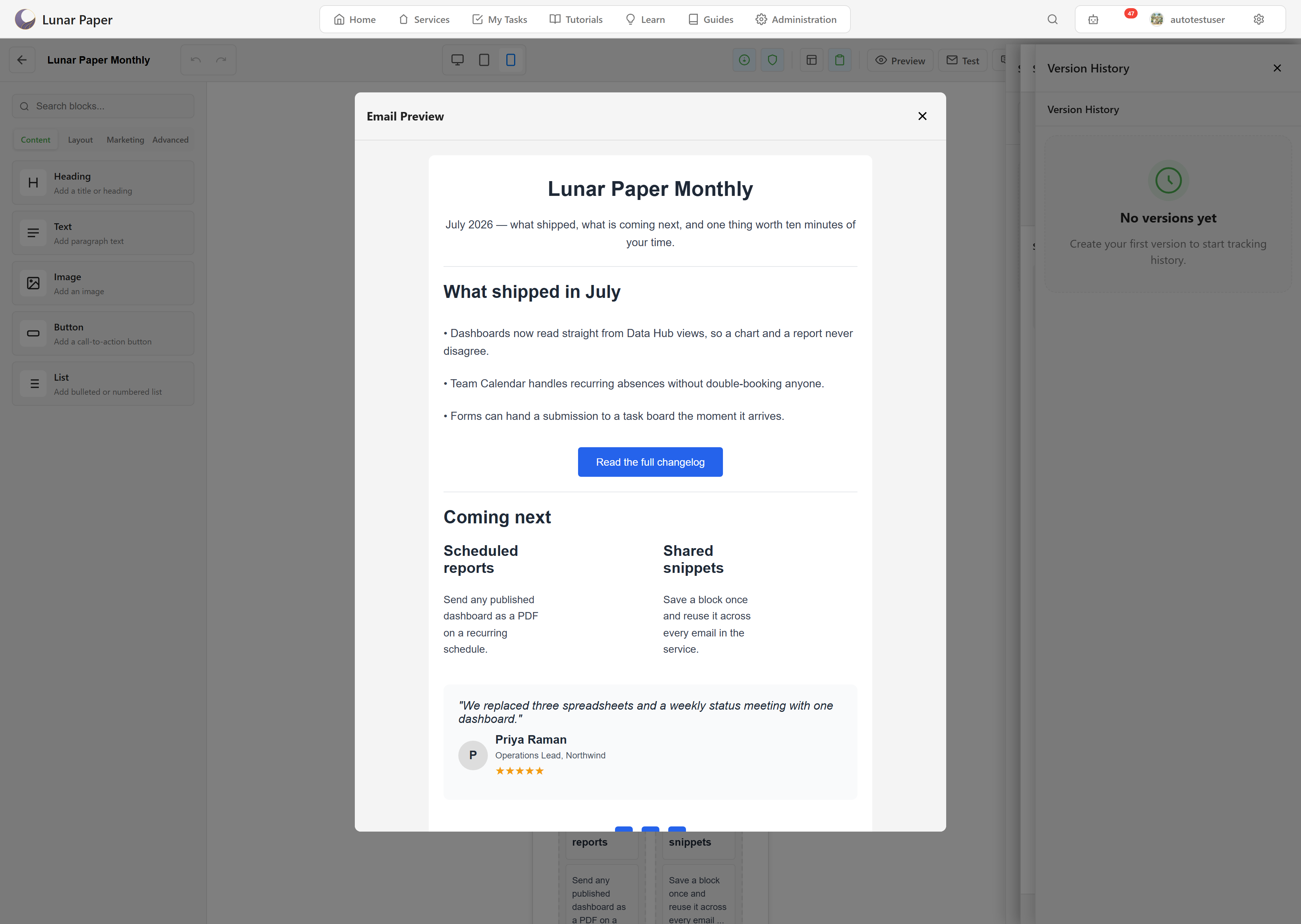Focus the Search blocks input field
1301x924 pixels.
click(x=103, y=106)
